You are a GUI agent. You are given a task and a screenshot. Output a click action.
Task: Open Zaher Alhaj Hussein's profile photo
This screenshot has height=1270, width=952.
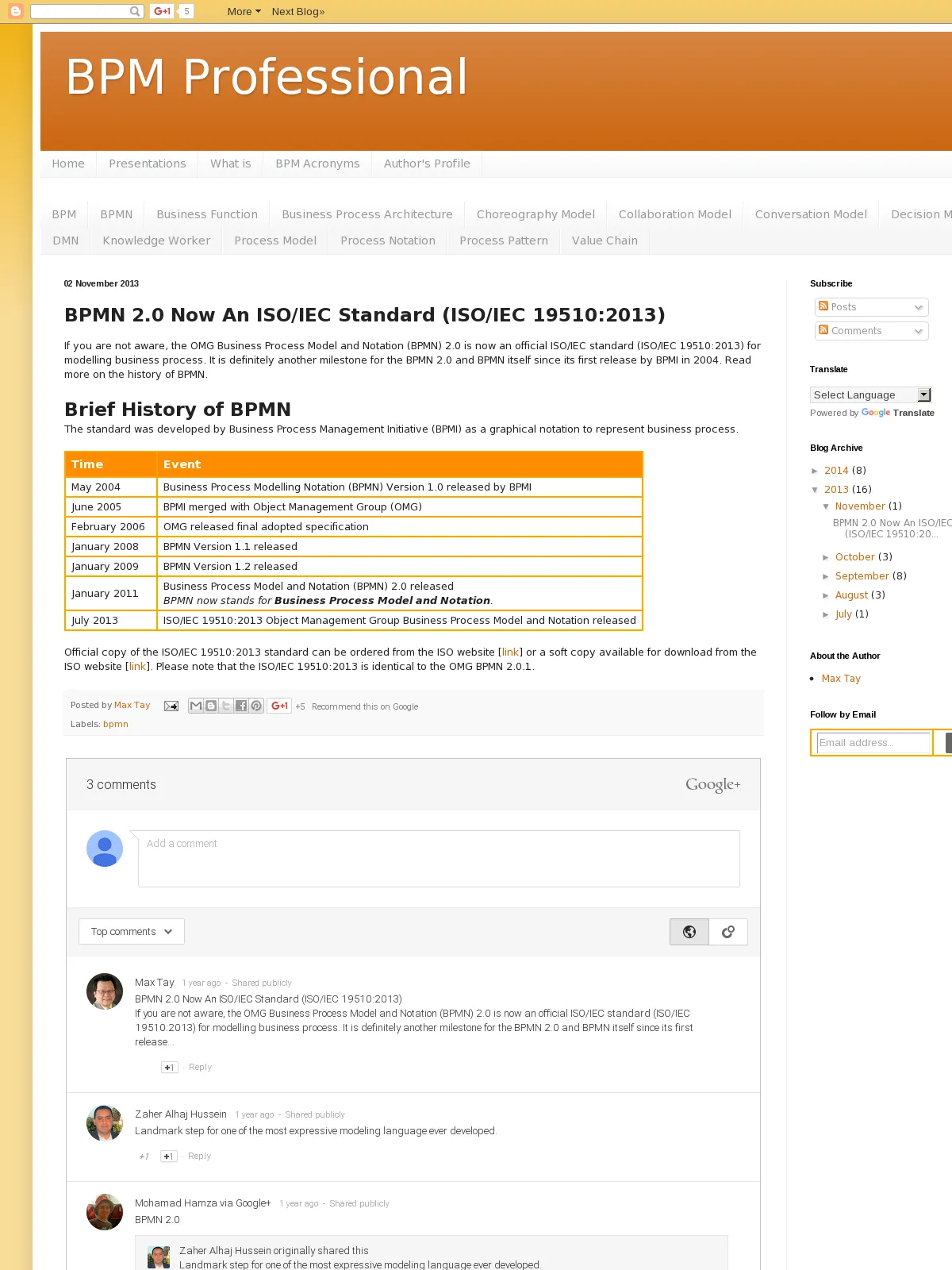(105, 1123)
